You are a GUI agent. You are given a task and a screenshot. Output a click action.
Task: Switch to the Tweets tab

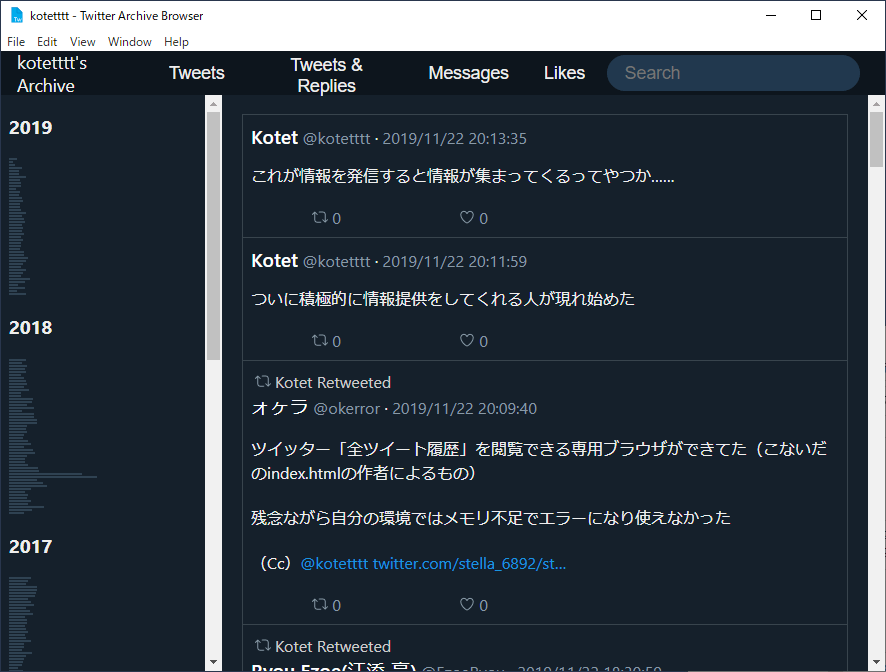point(197,73)
